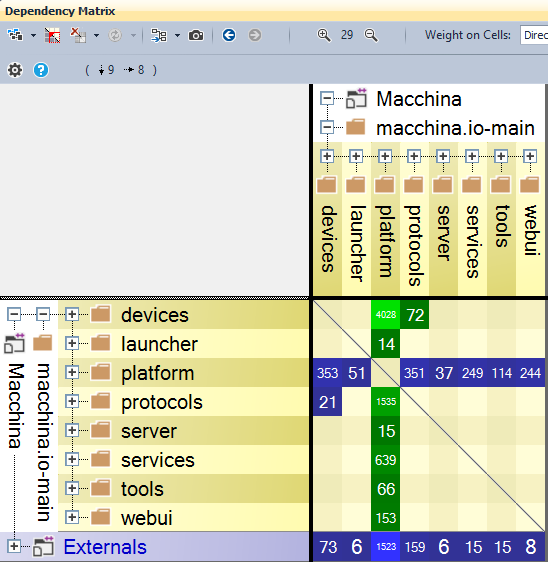Click the 73 cell in Externals row

327,547
